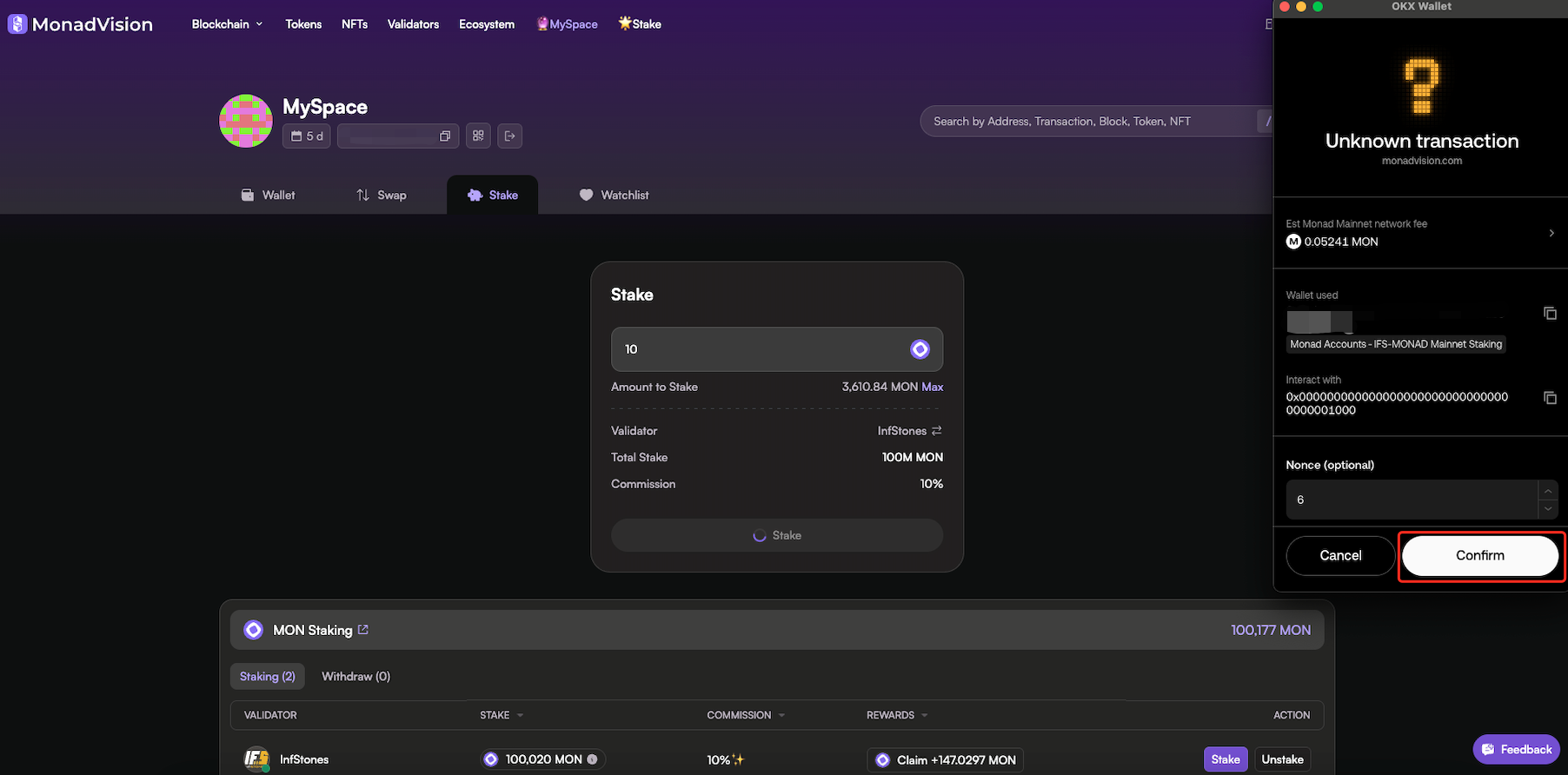Select the Stake tab in MySpace
The image size is (1568, 775).
[493, 195]
